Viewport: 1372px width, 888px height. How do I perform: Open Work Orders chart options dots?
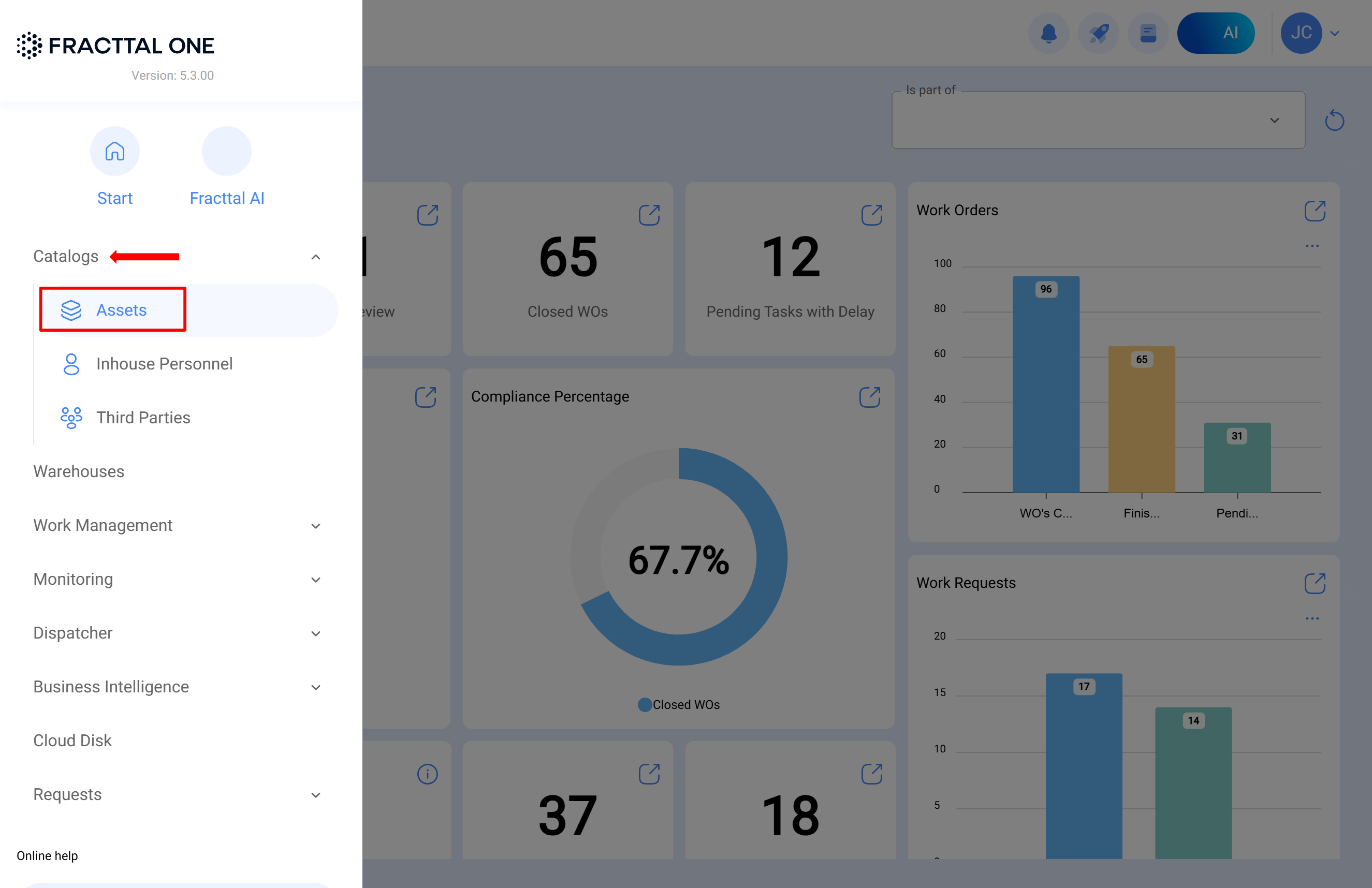[1311, 246]
